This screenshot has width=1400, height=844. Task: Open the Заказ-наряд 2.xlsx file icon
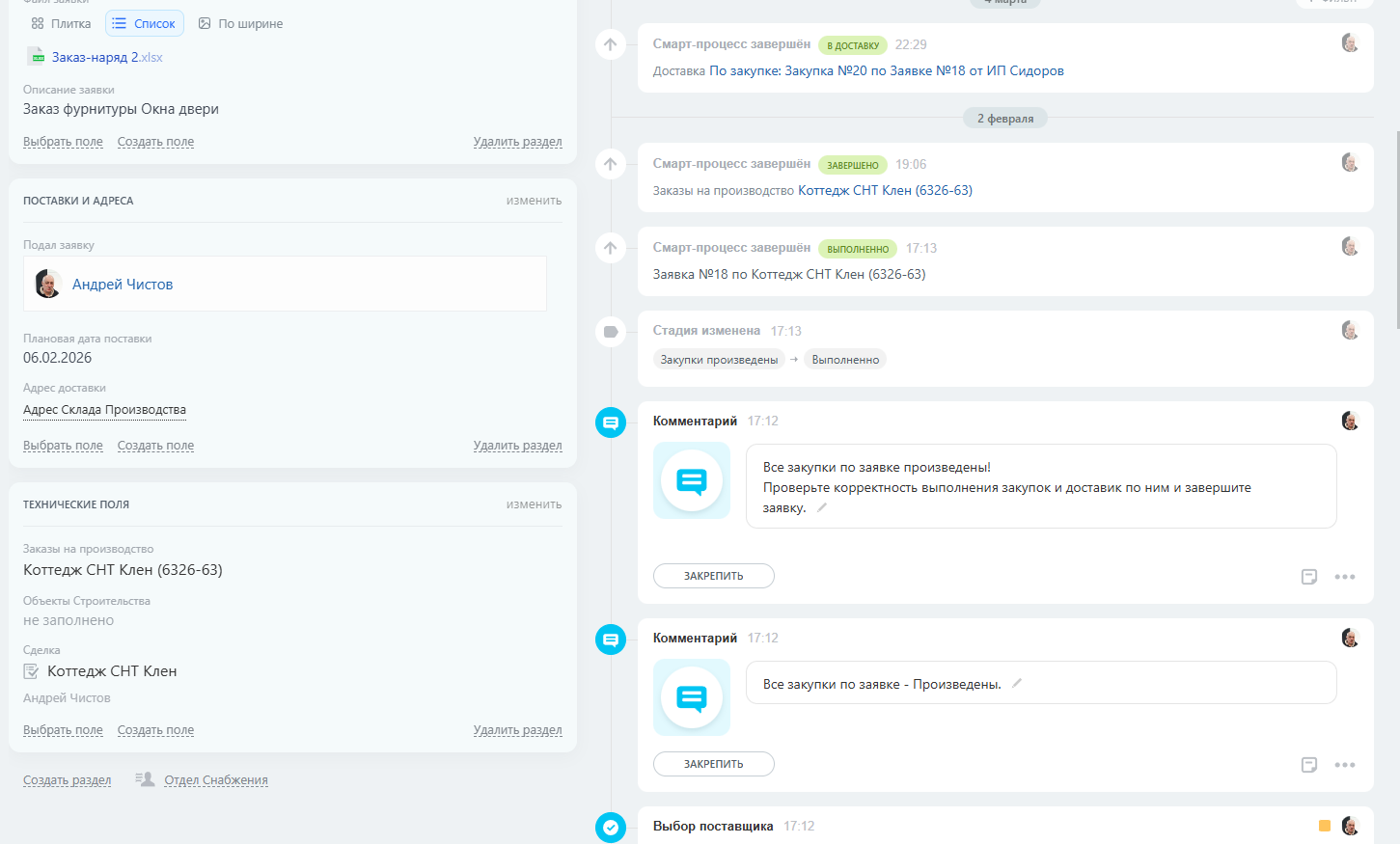pyautogui.click(x=36, y=57)
